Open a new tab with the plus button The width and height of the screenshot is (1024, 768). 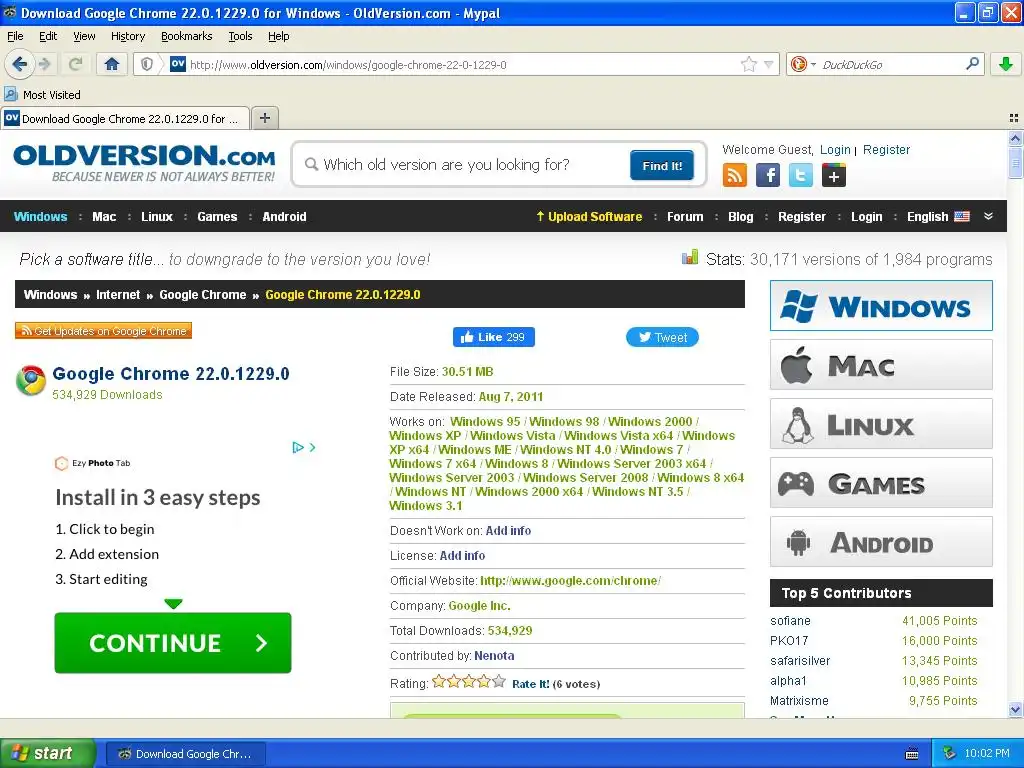point(264,118)
